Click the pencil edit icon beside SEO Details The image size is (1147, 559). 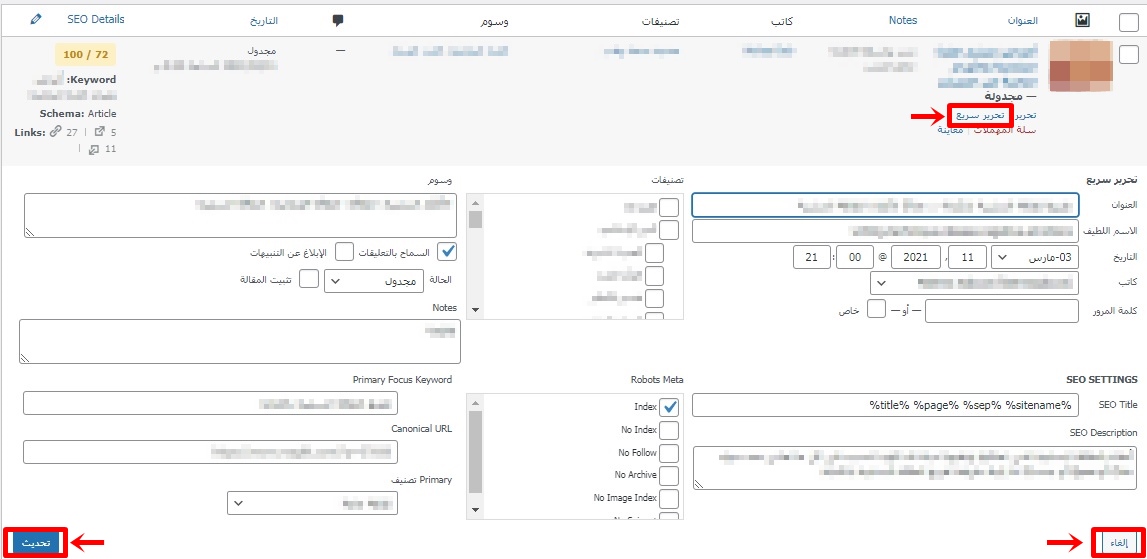[x=37, y=19]
